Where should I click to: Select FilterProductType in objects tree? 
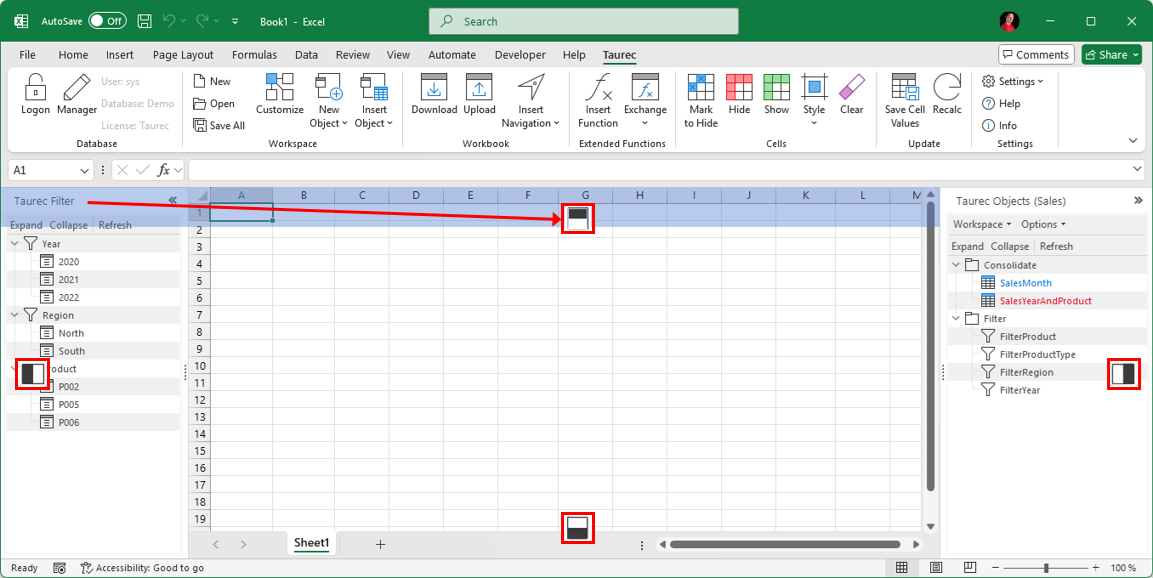pos(1037,354)
